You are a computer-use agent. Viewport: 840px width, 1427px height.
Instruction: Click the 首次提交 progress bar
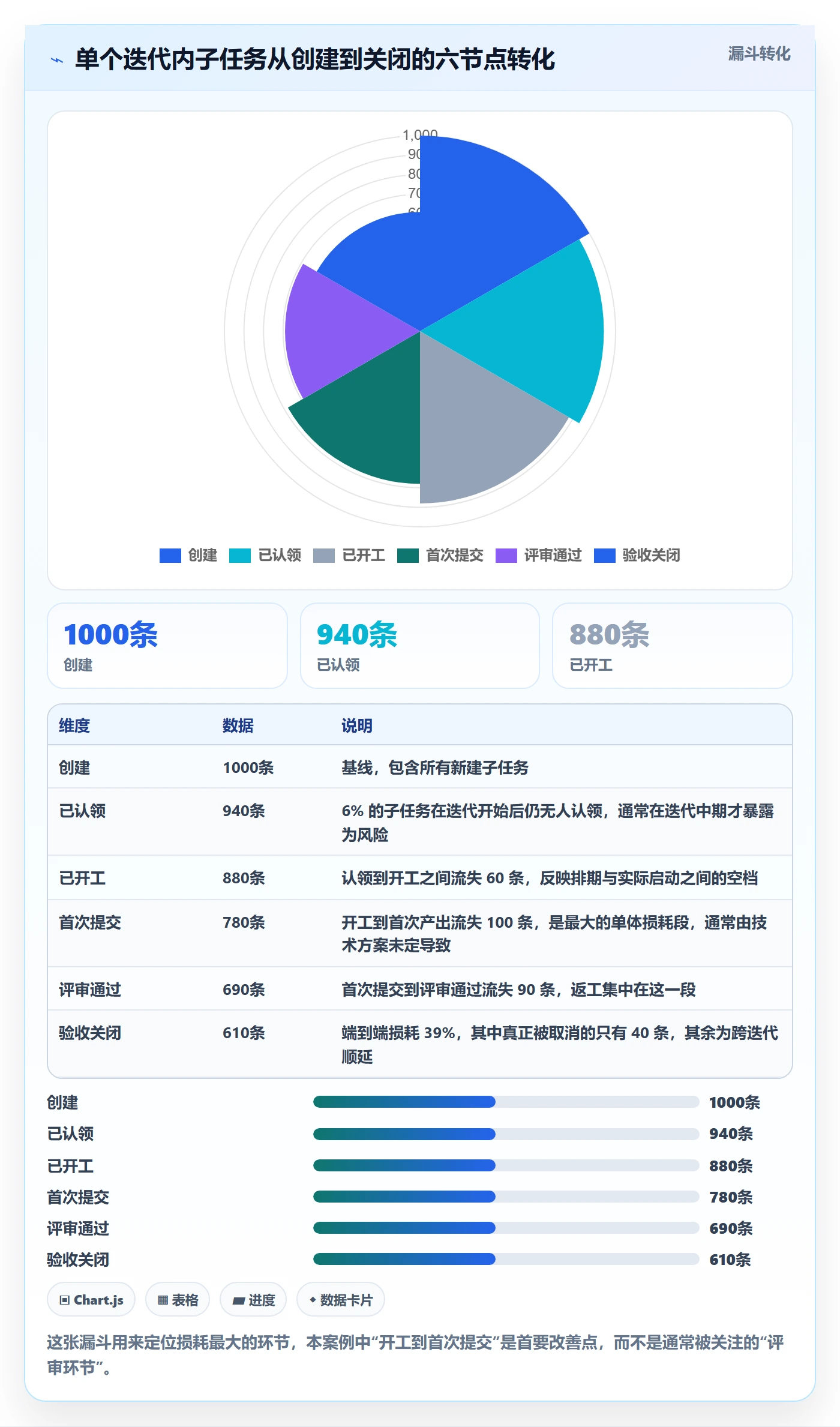coord(506,1197)
